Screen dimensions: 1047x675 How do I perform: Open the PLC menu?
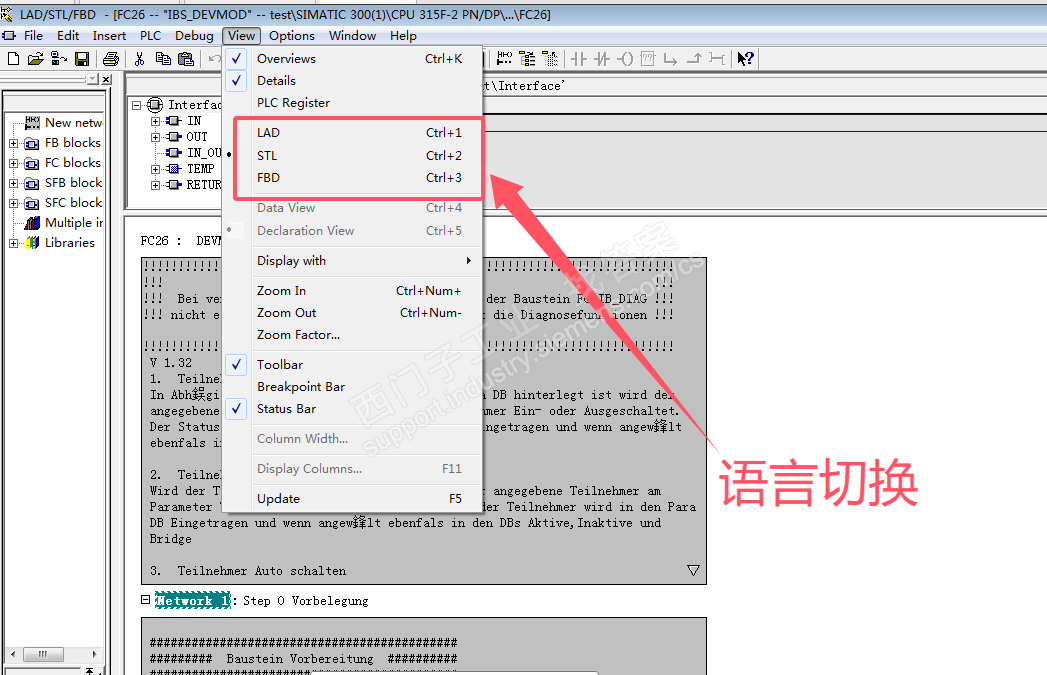pos(151,36)
